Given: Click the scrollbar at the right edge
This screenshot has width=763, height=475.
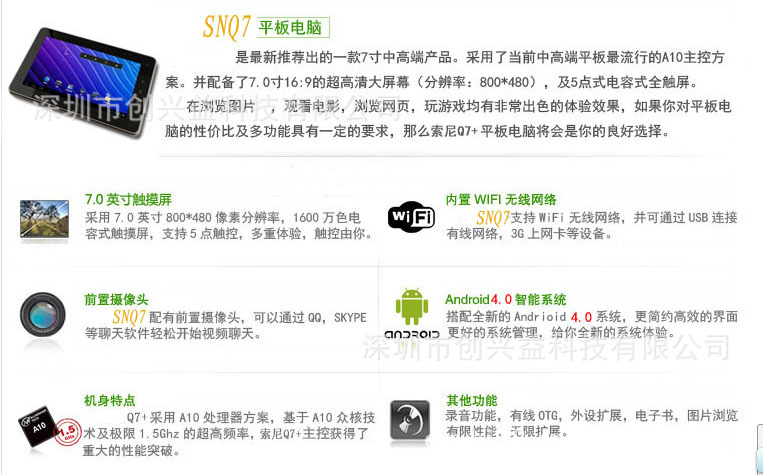Looking at the screenshot, I should tap(760, 449).
